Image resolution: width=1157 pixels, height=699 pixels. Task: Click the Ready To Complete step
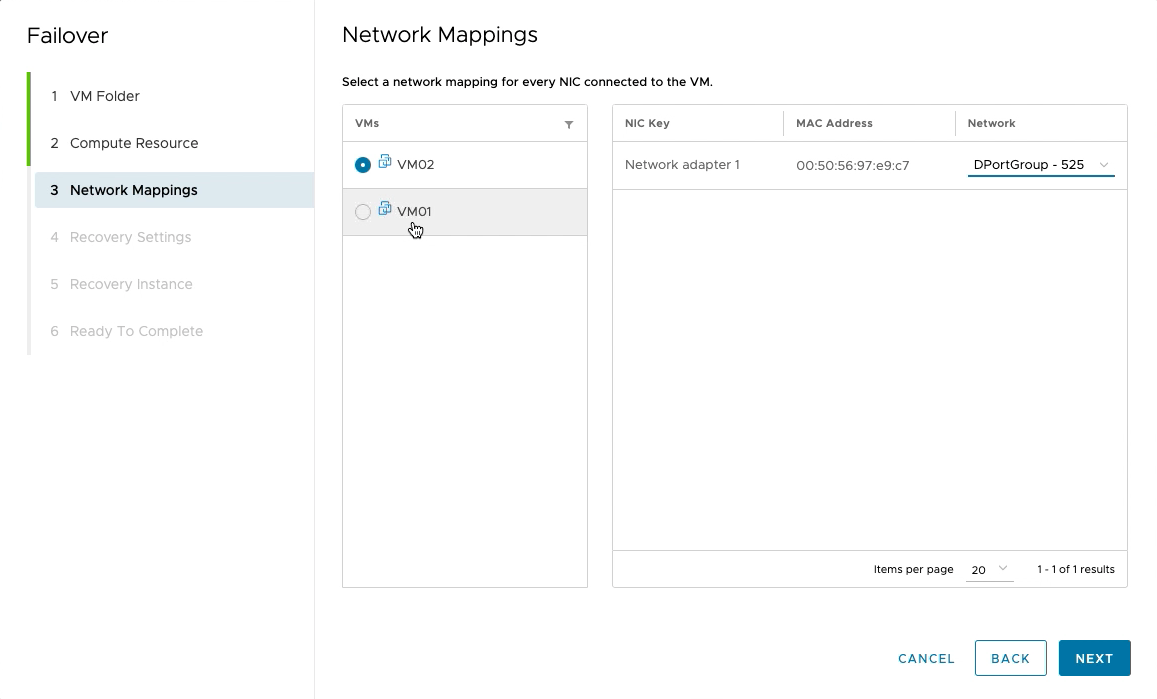click(136, 331)
